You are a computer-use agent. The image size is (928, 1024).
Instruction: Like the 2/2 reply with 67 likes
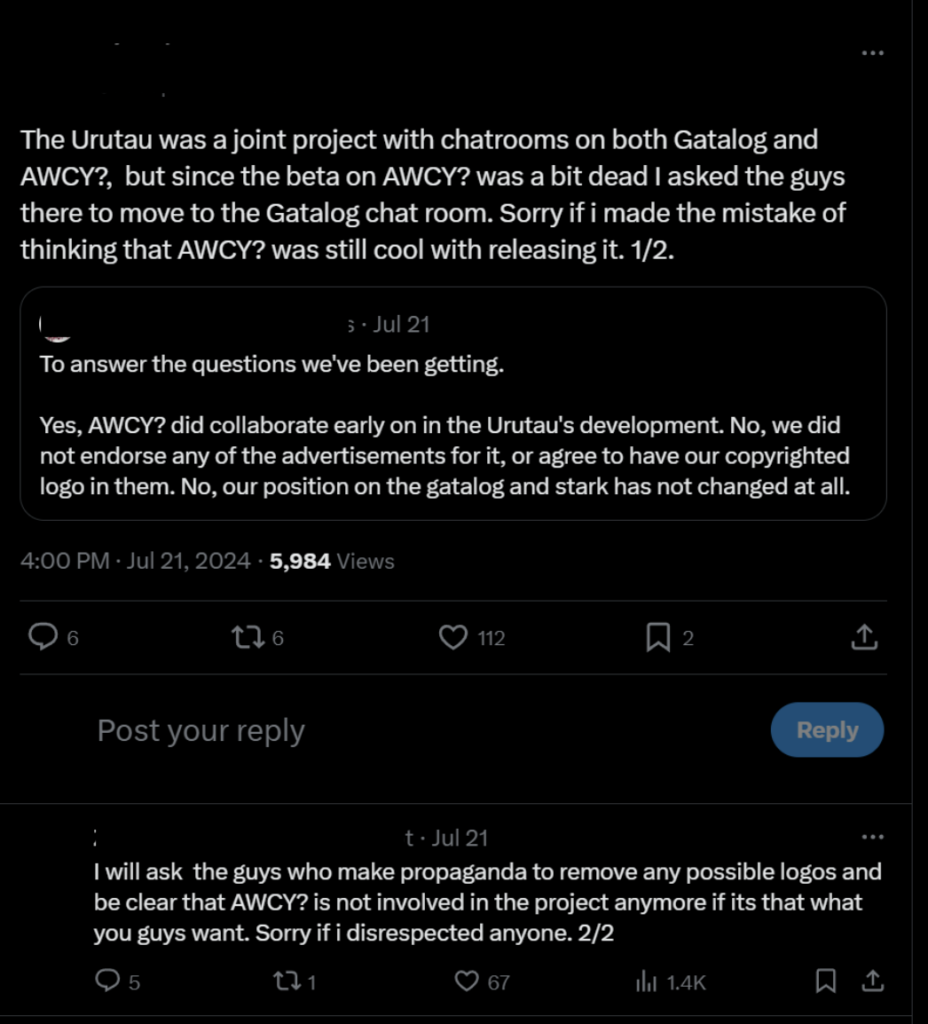coord(467,982)
